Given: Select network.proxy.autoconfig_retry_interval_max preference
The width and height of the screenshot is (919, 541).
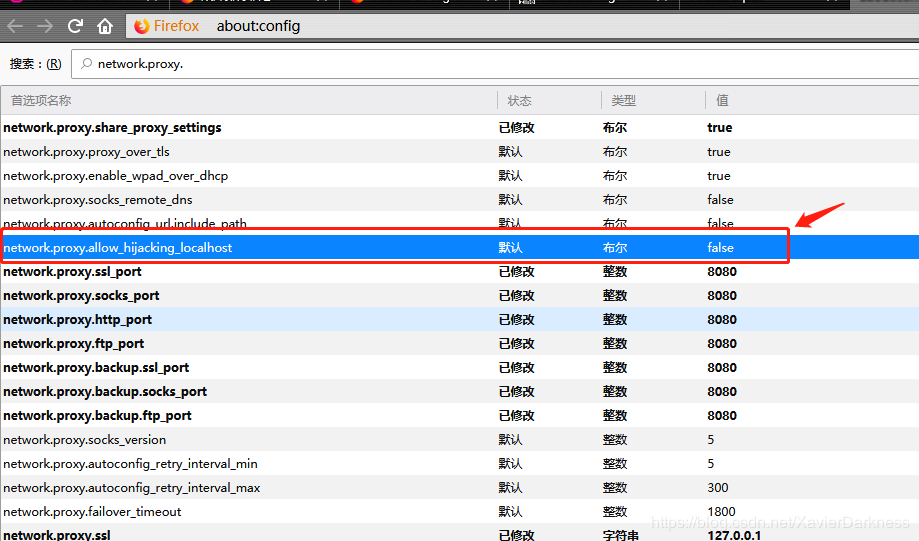Looking at the screenshot, I should [460, 488].
